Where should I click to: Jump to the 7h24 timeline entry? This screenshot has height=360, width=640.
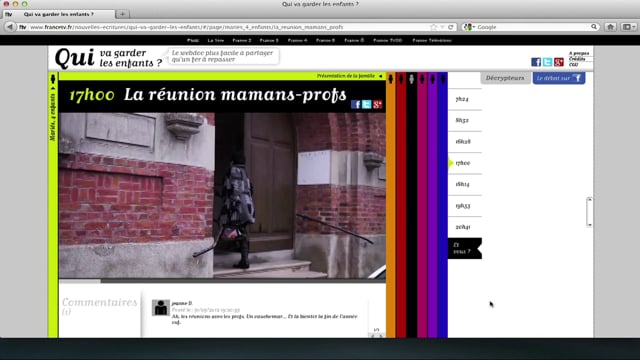(462, 99)
